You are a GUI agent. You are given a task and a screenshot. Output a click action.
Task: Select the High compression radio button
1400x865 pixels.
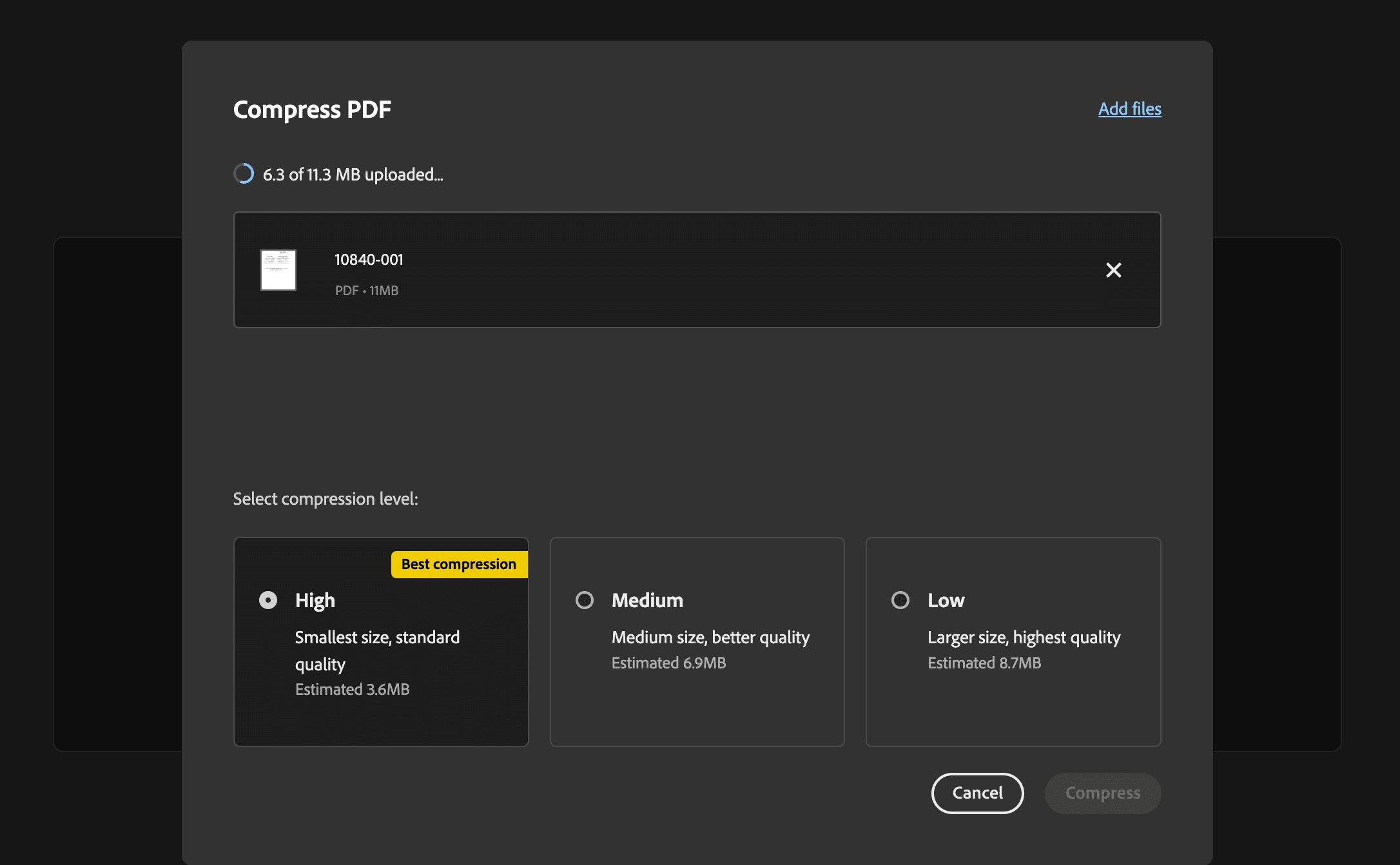click(x=268, y=600)
